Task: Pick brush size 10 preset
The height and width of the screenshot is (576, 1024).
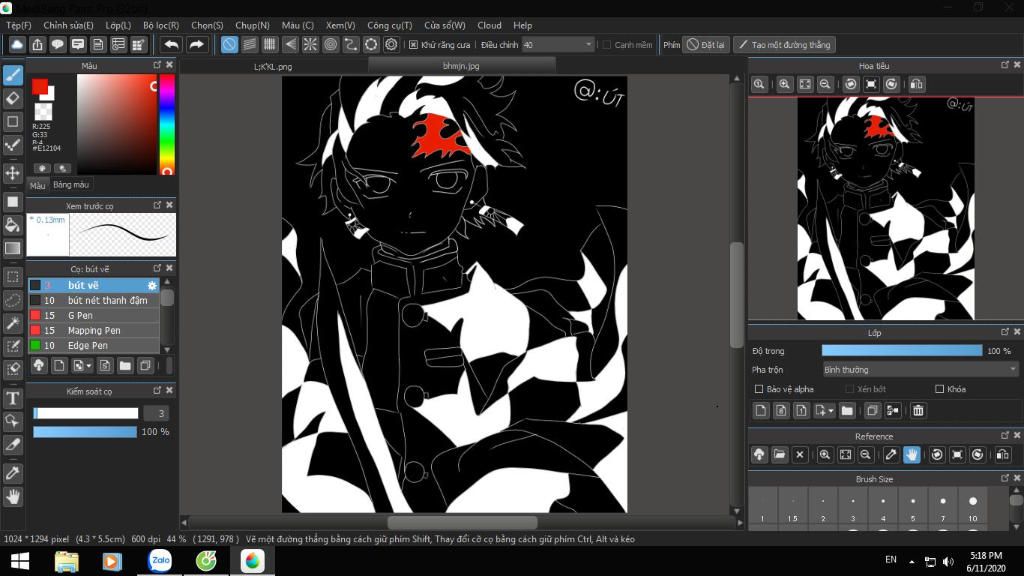Action: click(x=973, y=507)
